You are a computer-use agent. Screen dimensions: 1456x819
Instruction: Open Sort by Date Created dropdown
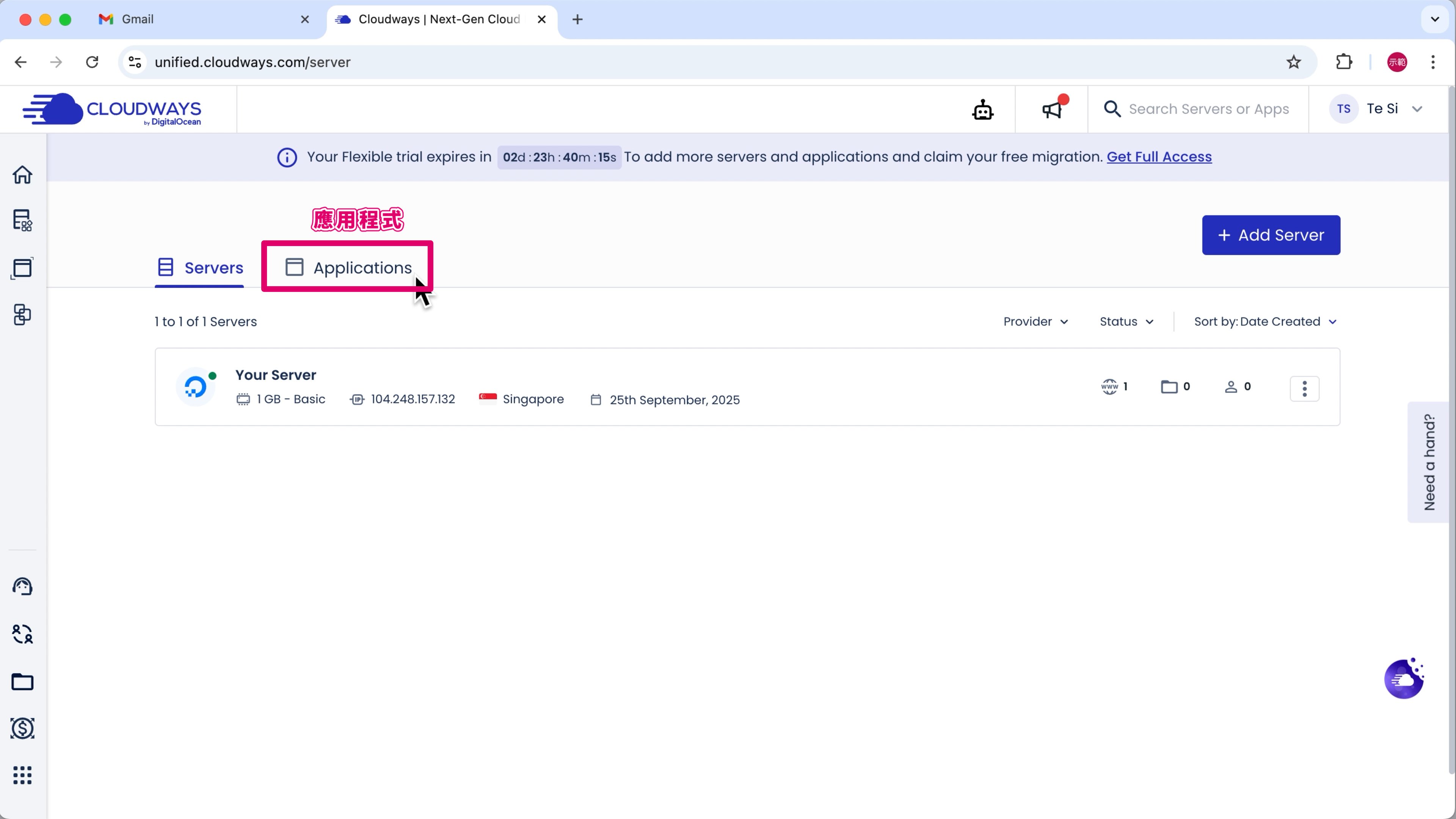pyautogui.click(x=1265, y=322)
